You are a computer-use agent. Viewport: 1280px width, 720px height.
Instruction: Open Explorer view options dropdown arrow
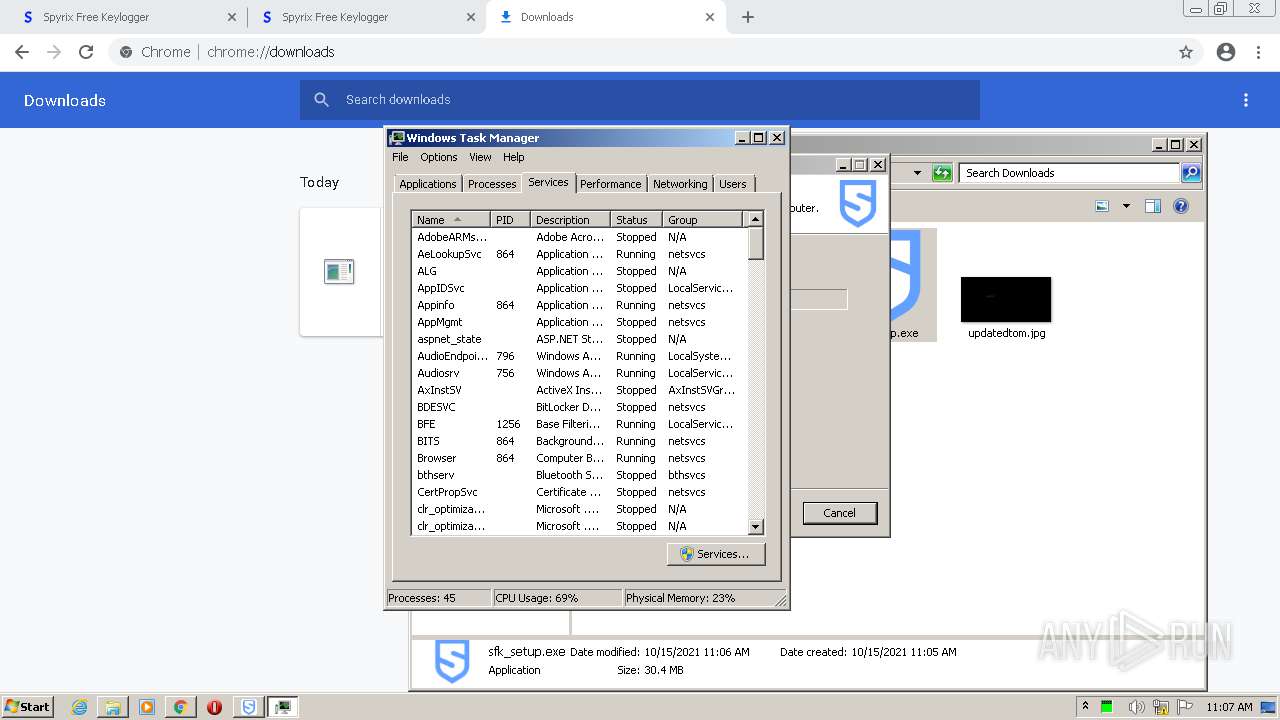(x=1126, y=206)
